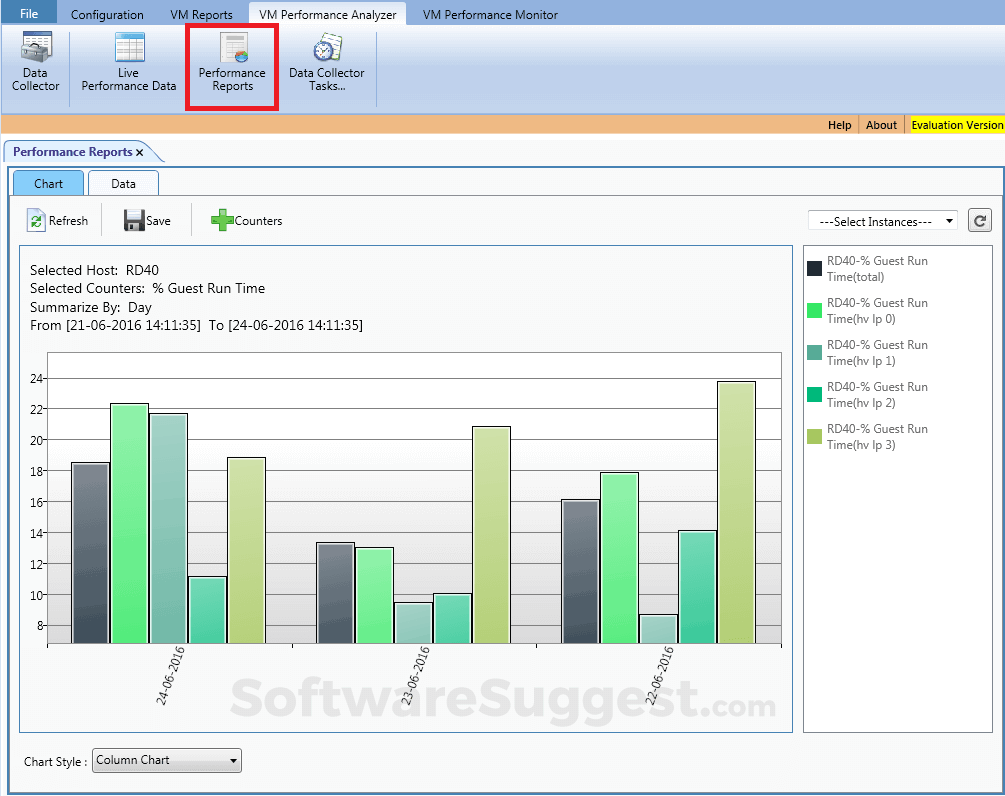The height and width of the screenshot is (796, 1005).
Task: Switch to the VM Reports tab
Action: click(203, 13)
